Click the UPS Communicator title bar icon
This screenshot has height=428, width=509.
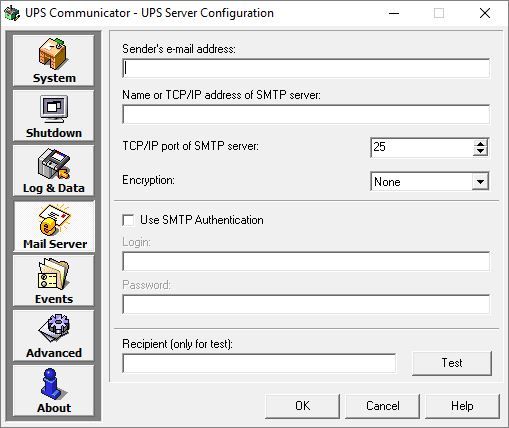click(12, 13)
